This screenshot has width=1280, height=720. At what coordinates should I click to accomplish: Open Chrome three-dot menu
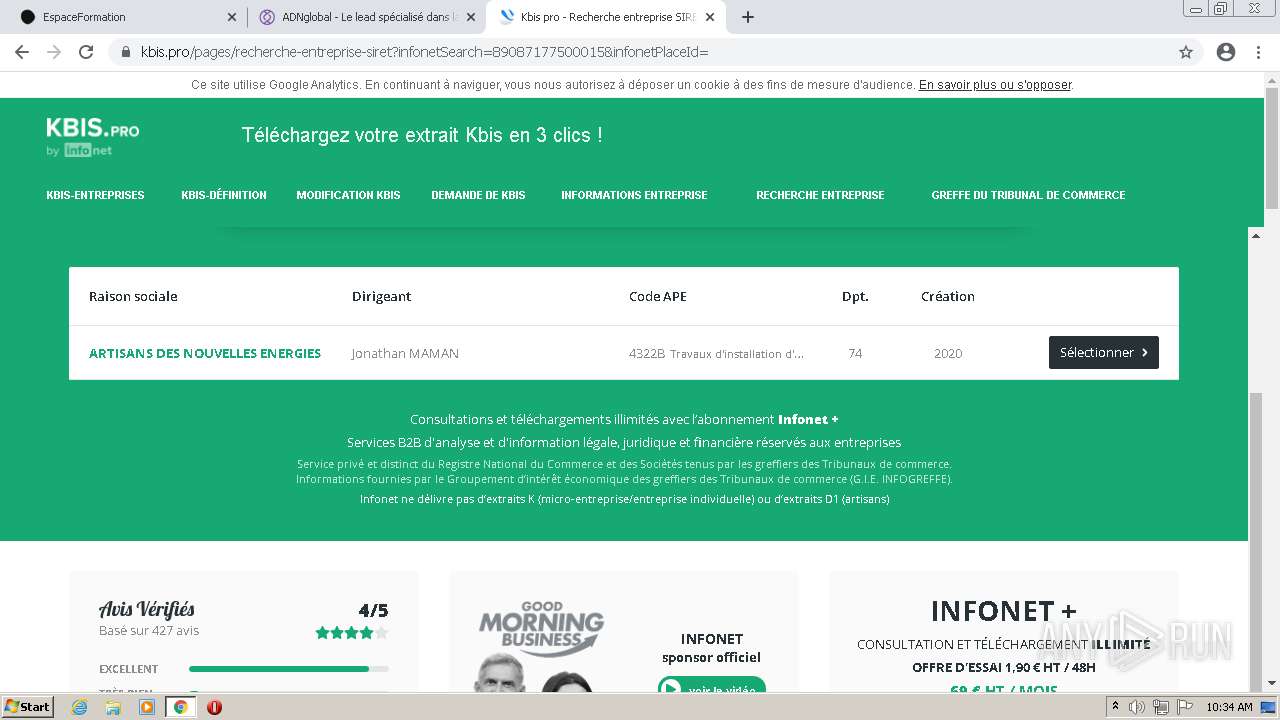(1258, 52)
